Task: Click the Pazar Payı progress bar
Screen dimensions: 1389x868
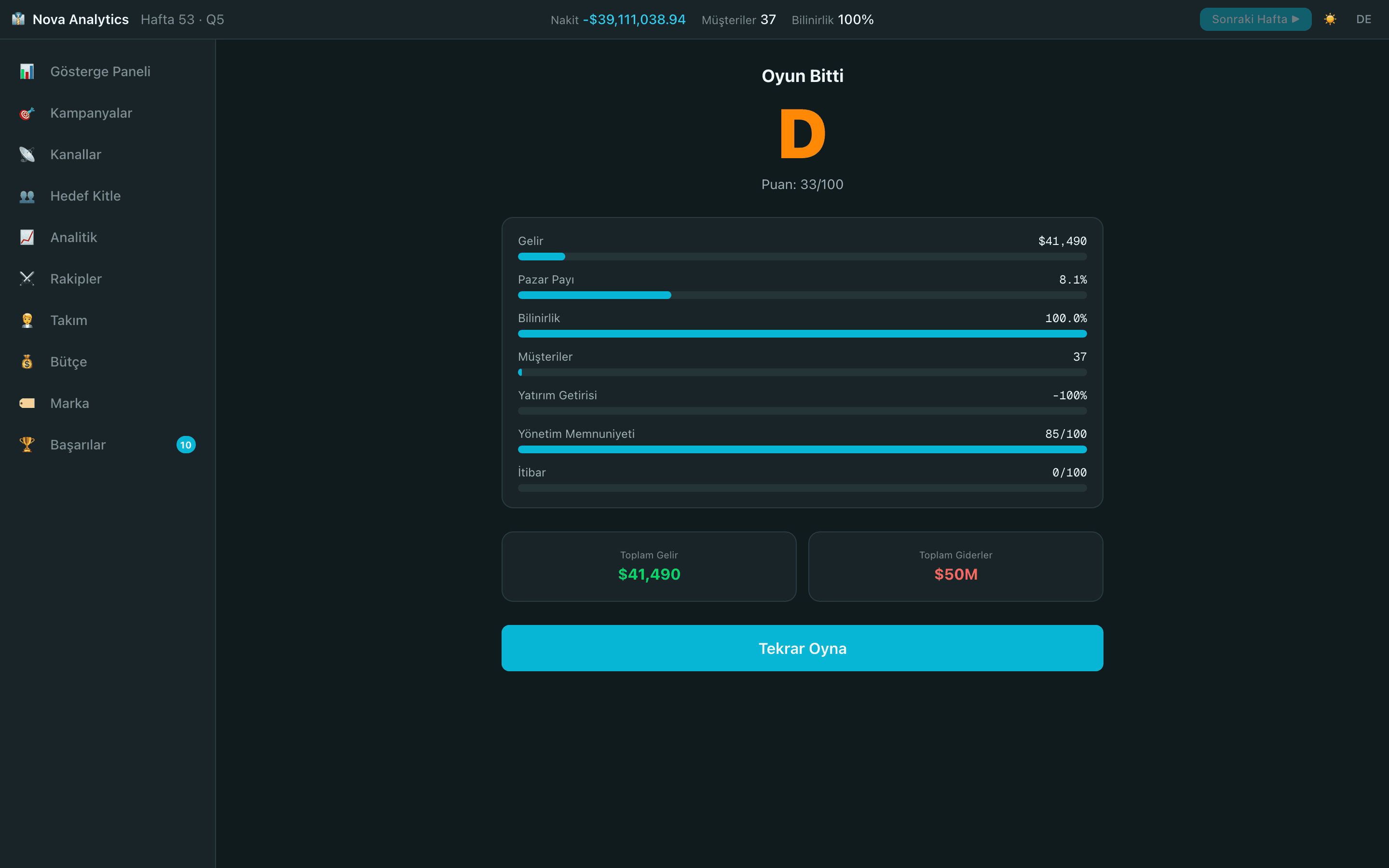Action: (802, 295)
